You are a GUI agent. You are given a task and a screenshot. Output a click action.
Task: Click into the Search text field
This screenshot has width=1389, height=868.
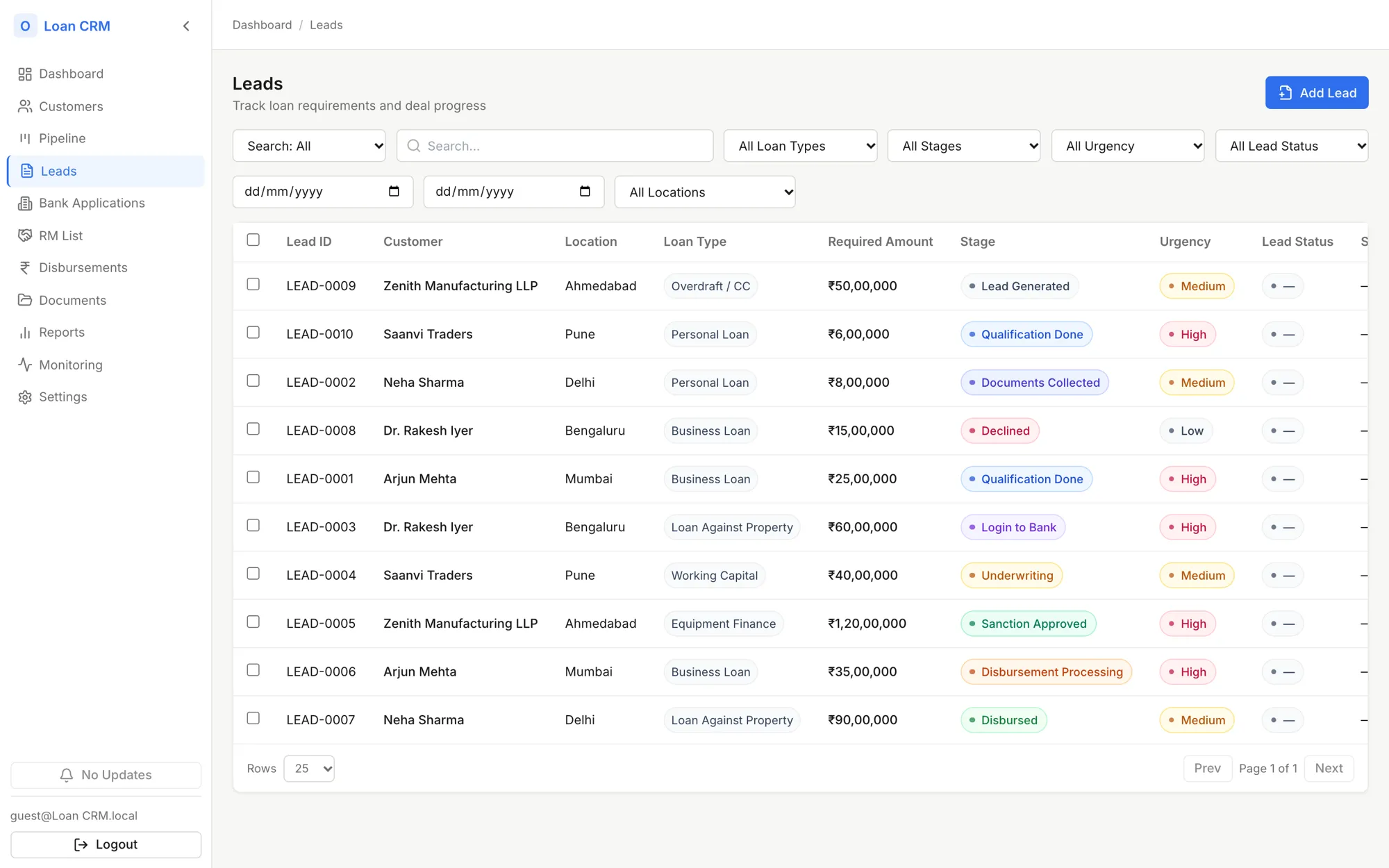[555, 146]
